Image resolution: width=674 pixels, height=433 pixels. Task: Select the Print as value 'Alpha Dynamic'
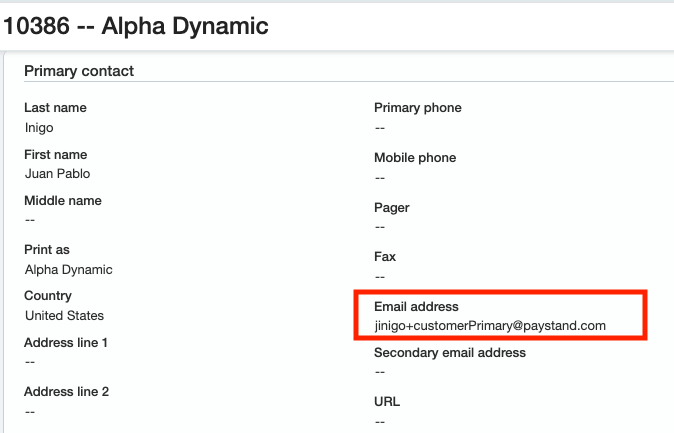[69, 270]
